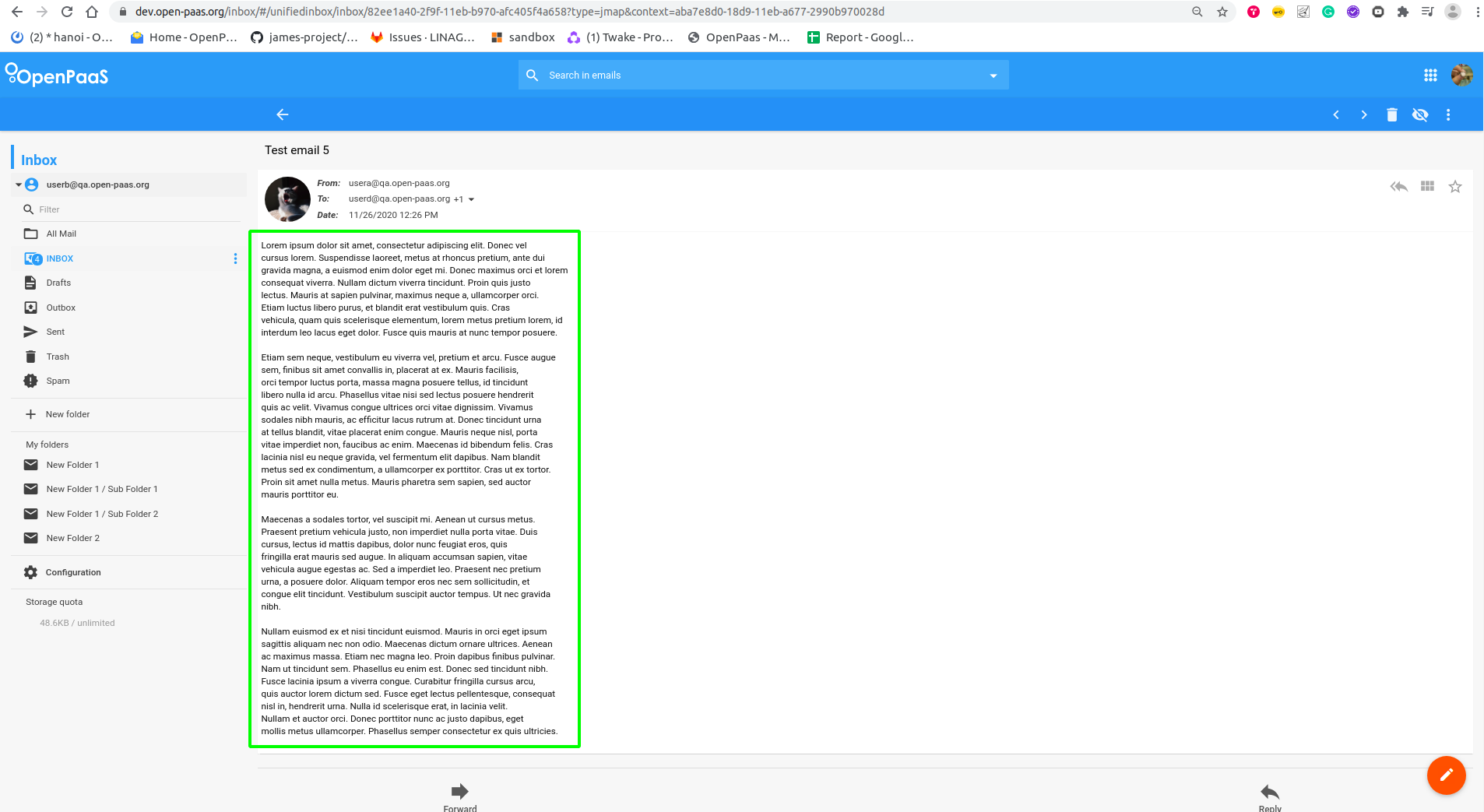Toggle the Drafts folder in sidebar
The height and width of the screenshot is (812, 1484).
(30, 283)
